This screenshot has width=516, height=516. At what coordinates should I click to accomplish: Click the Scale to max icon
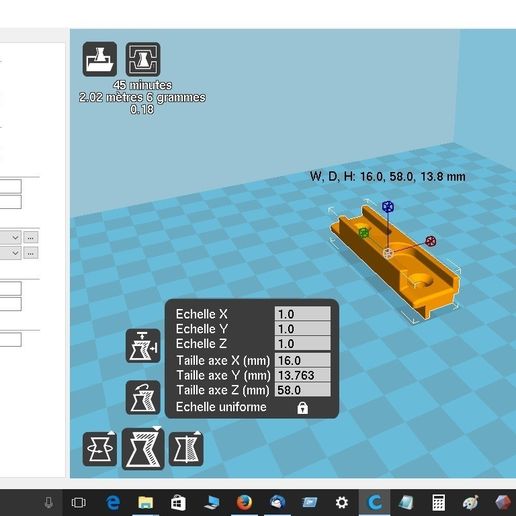(143, 346)
